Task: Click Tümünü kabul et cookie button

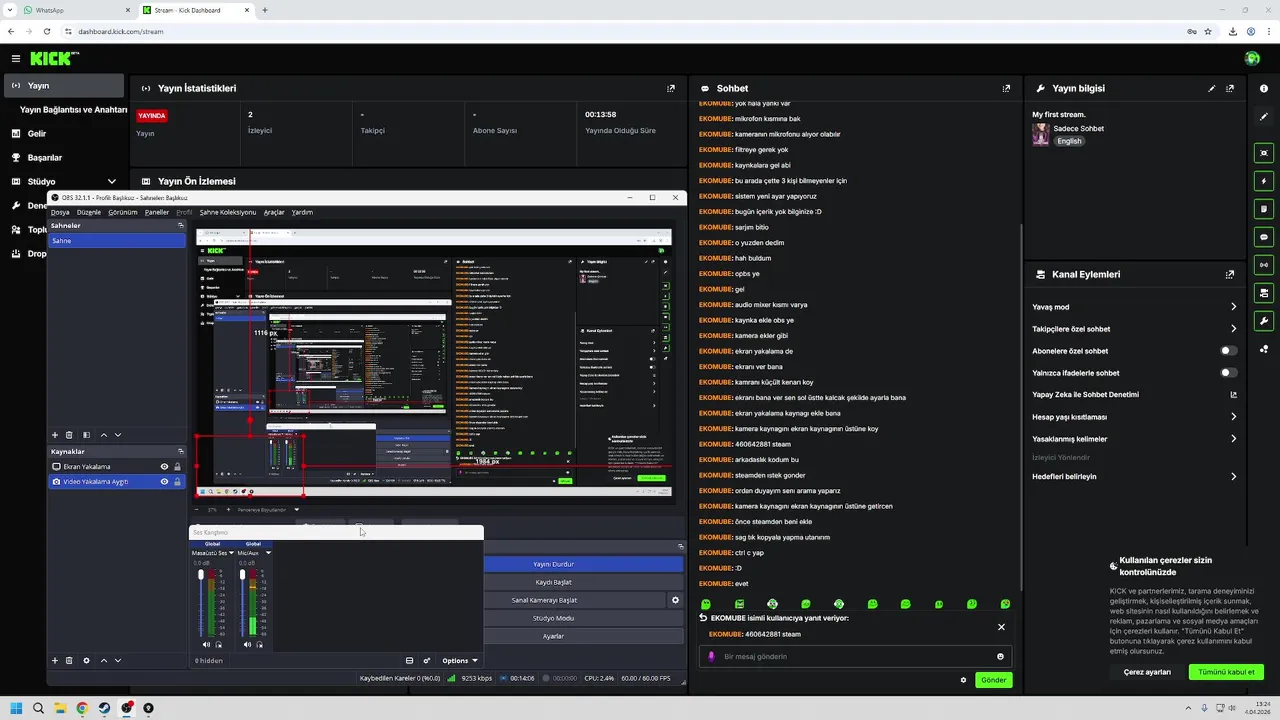Action: 1226,672
